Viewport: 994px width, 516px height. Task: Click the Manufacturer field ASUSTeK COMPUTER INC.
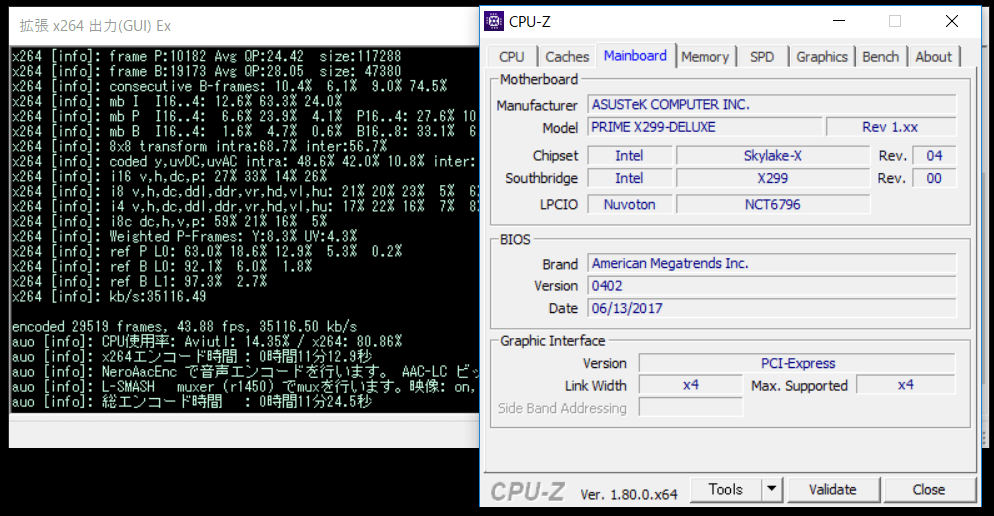click(x=771, y=105)
